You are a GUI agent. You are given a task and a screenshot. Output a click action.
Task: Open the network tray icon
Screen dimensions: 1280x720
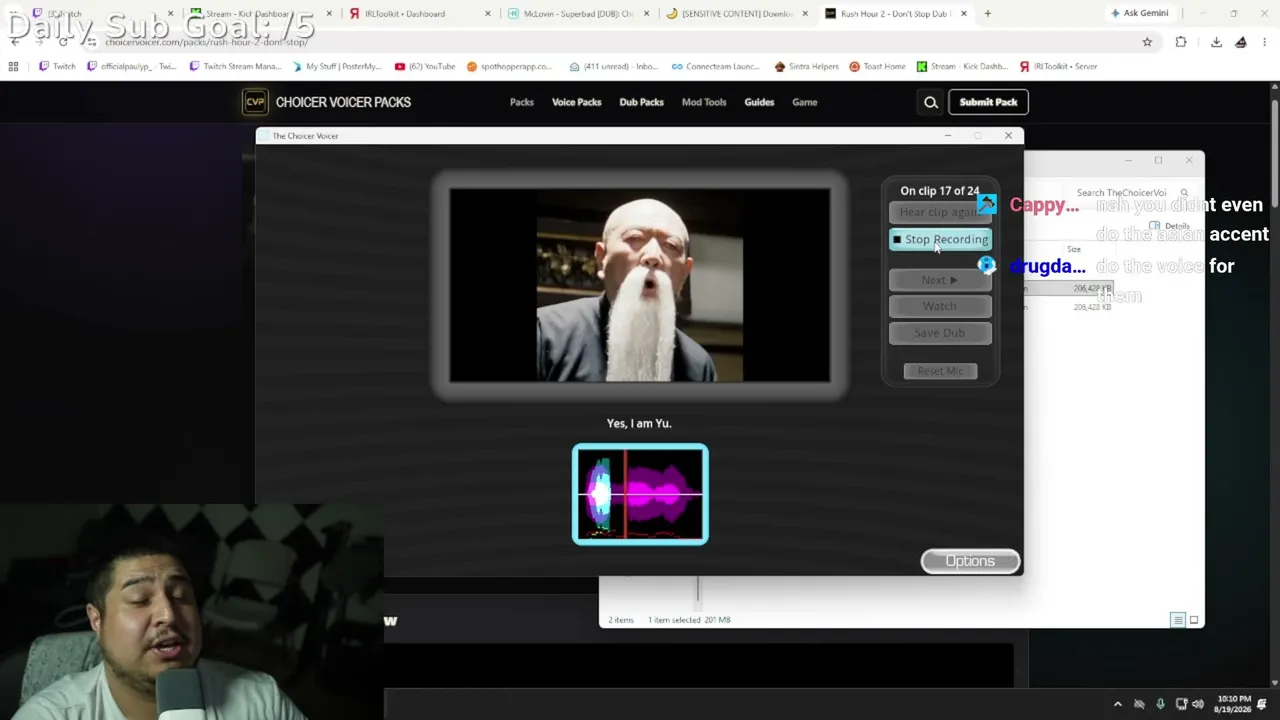coord(1181,704)
